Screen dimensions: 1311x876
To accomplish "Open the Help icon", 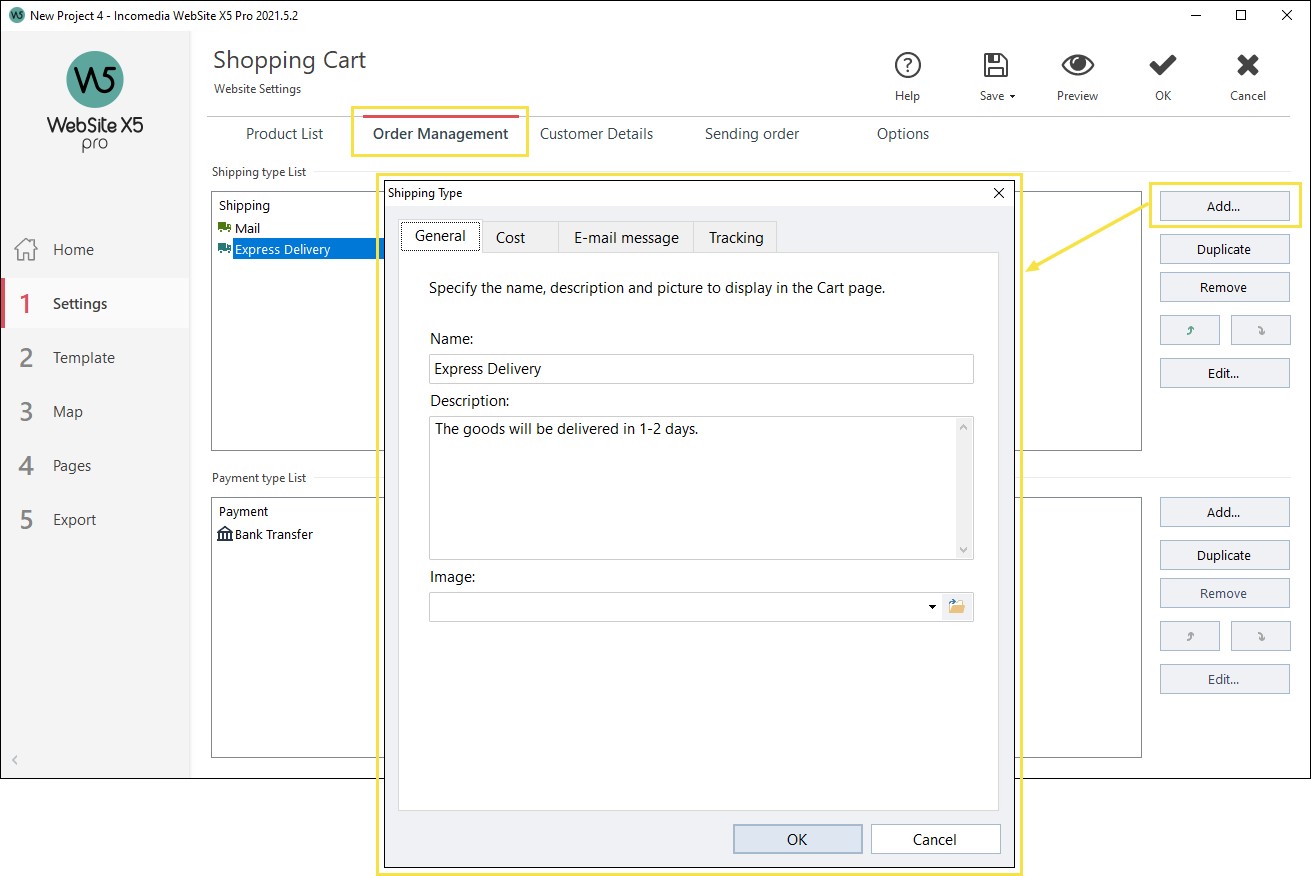I will (907, 66).
